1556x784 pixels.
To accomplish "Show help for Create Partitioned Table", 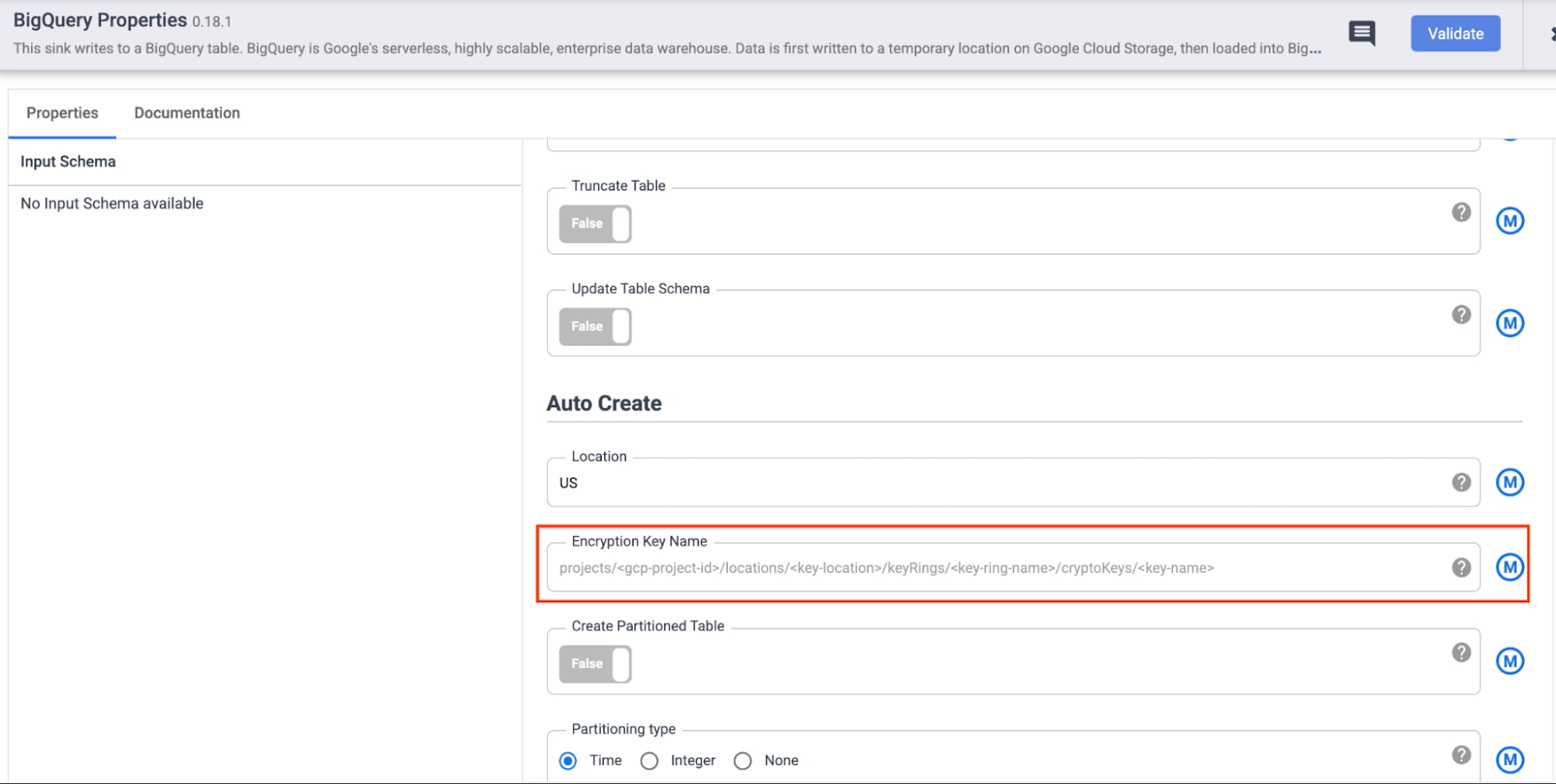I will (x=1461, y=653).
